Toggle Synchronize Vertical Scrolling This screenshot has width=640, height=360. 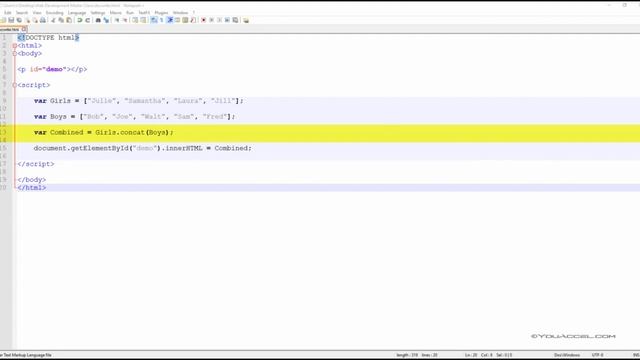click(135, 20)
